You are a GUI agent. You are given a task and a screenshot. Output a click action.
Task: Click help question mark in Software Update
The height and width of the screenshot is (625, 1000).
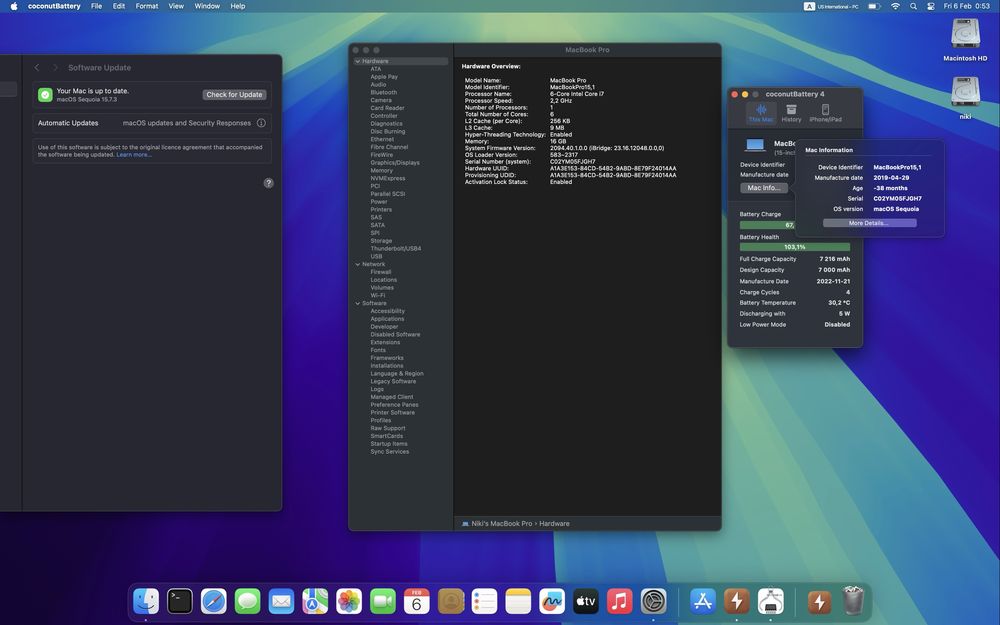(268, 183)
